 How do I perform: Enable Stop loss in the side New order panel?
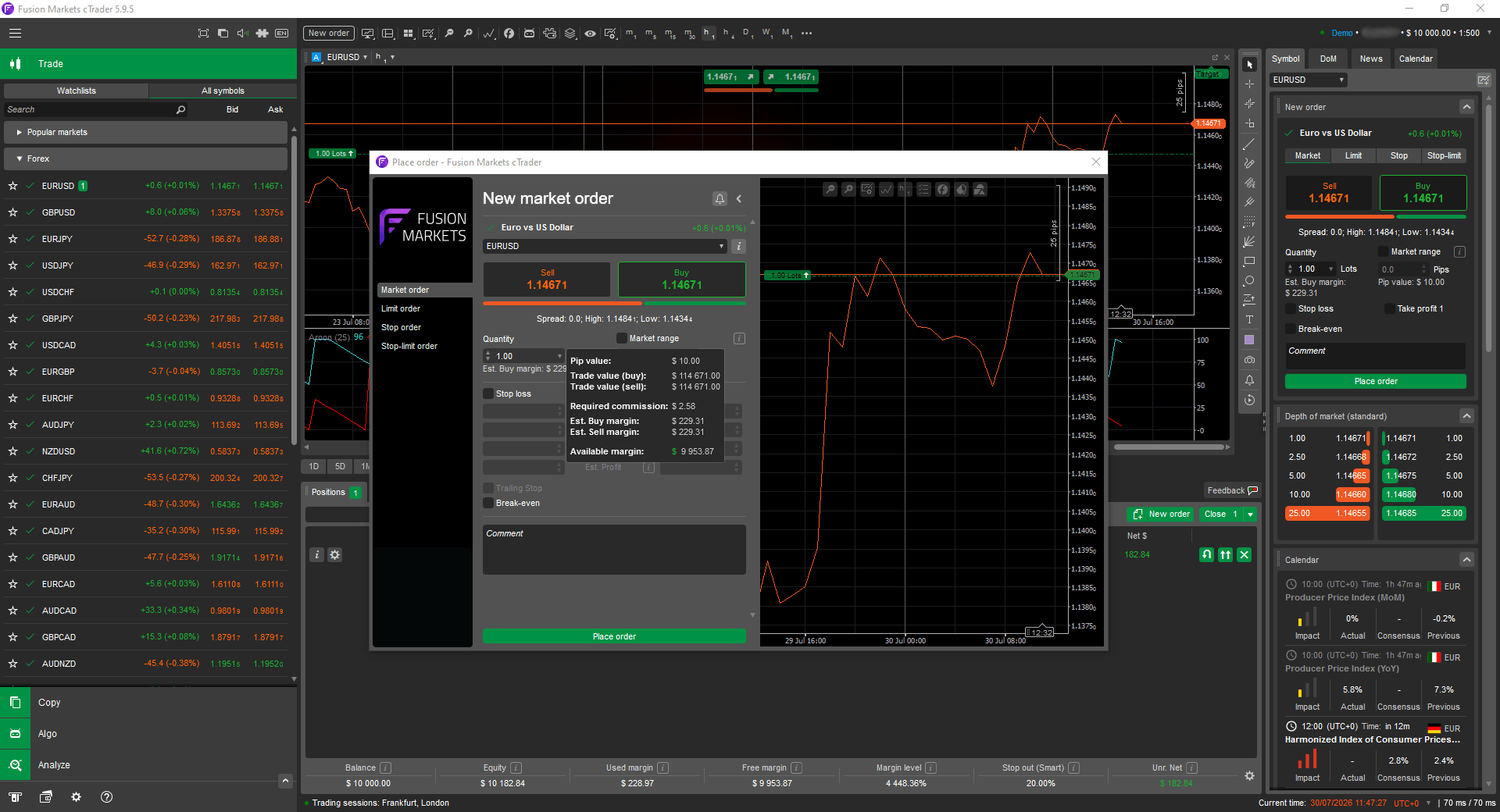pyautogui.click(x=1291, y=308)
